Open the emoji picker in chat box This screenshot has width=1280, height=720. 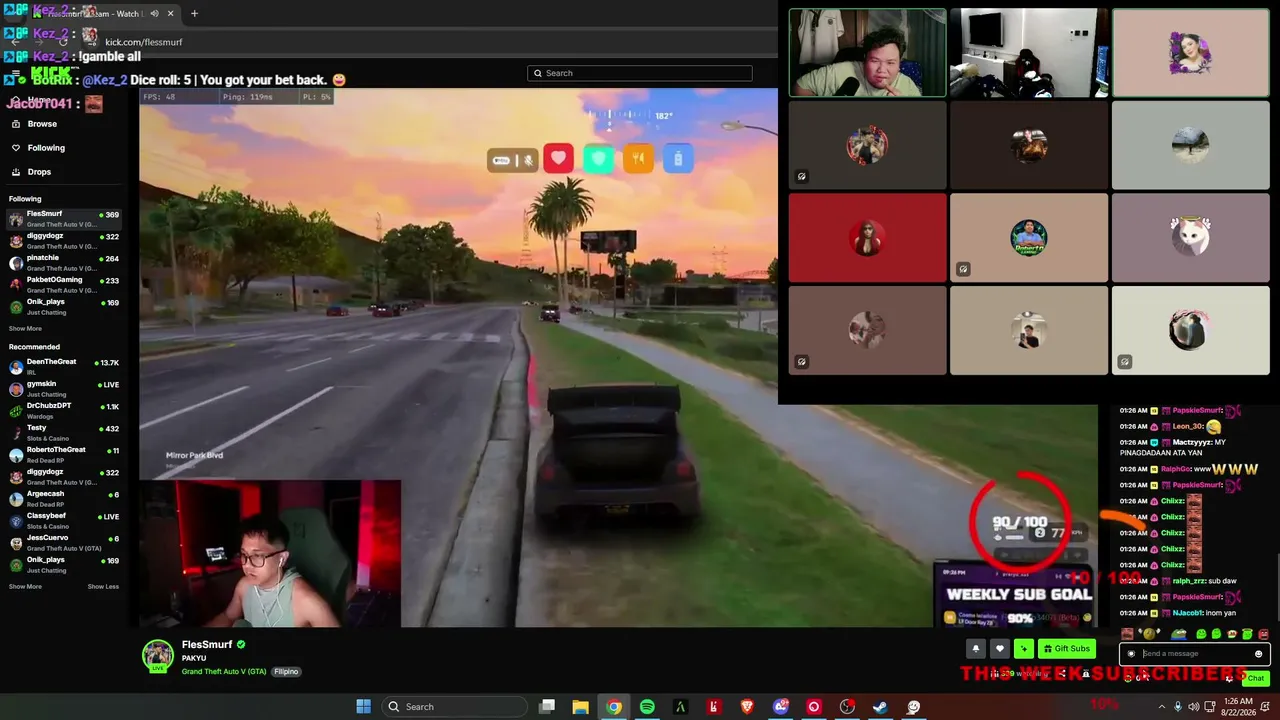pyautogui.click(x=1258, y=654)
